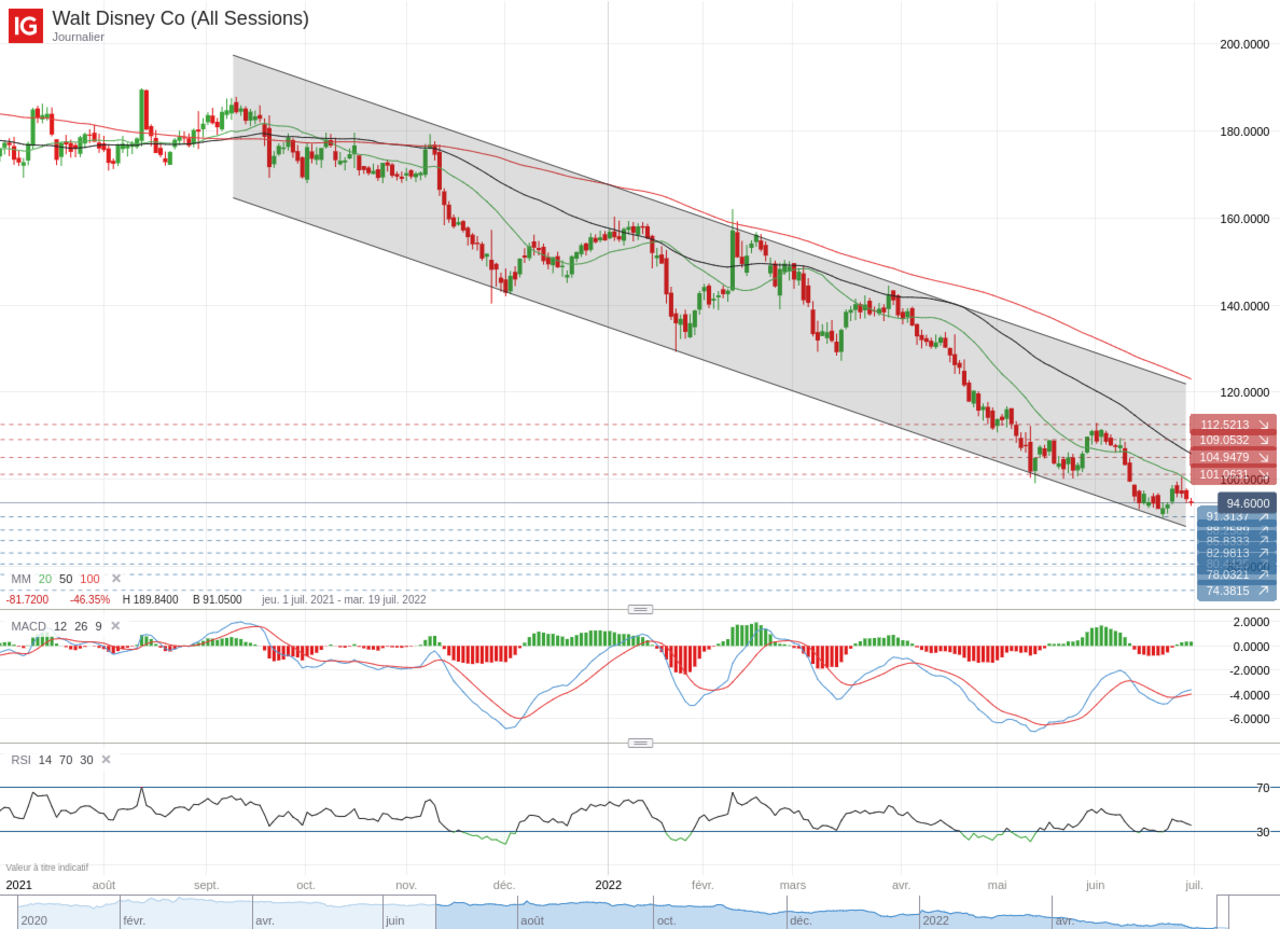Open the MM indicator settings label
The height and width of the screenshot is (929, 1280).
[21, 578]
